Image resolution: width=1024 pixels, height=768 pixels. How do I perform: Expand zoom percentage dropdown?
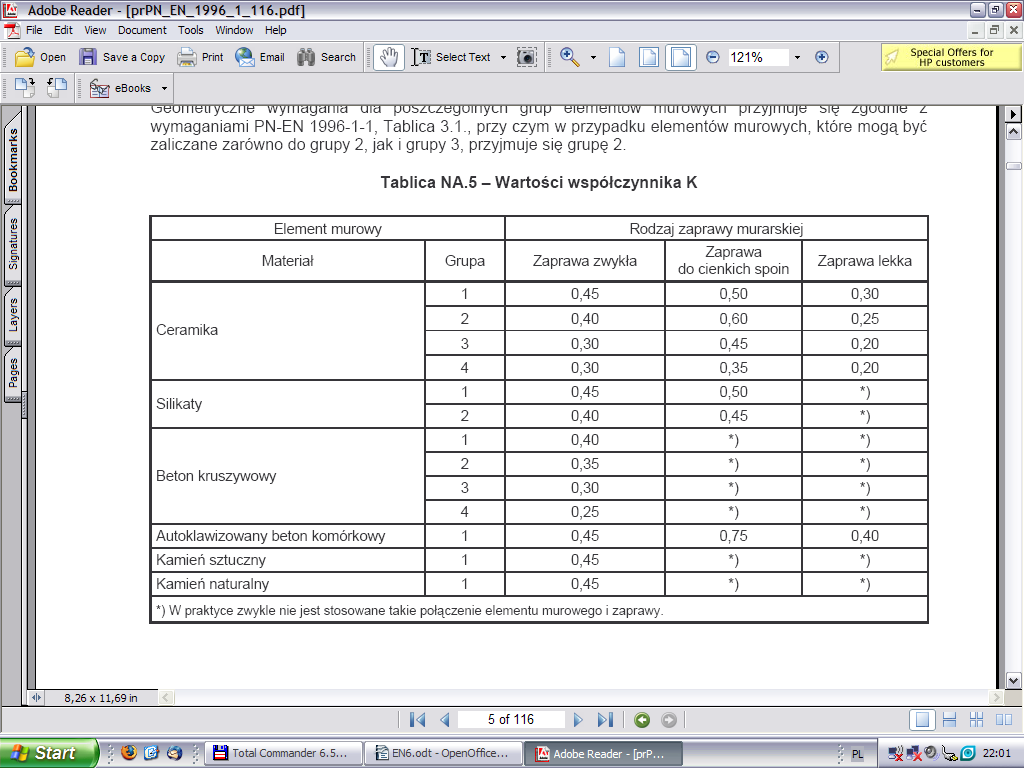point(797,57)
